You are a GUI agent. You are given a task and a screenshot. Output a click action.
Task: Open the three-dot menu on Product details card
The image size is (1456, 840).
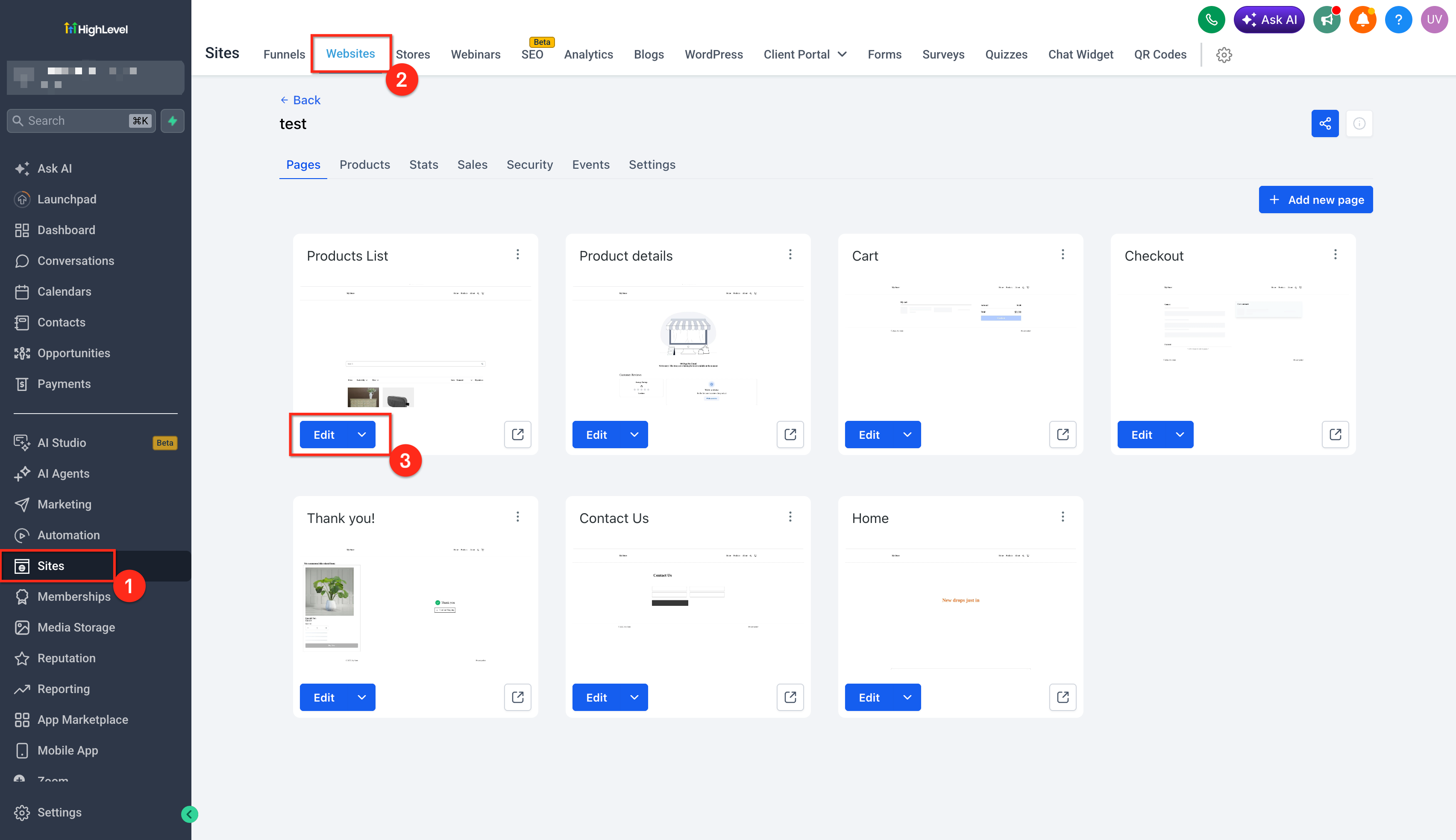click(790, 254)
